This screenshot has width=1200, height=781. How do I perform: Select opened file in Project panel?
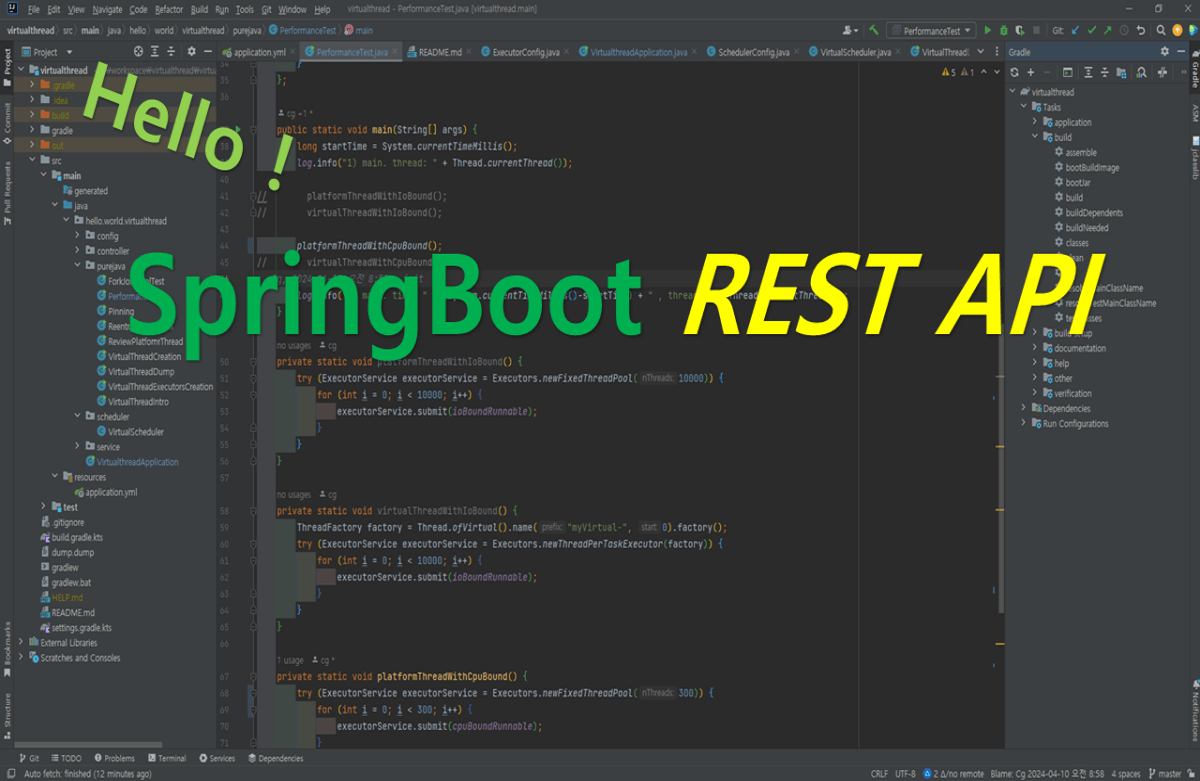(138, 51)
